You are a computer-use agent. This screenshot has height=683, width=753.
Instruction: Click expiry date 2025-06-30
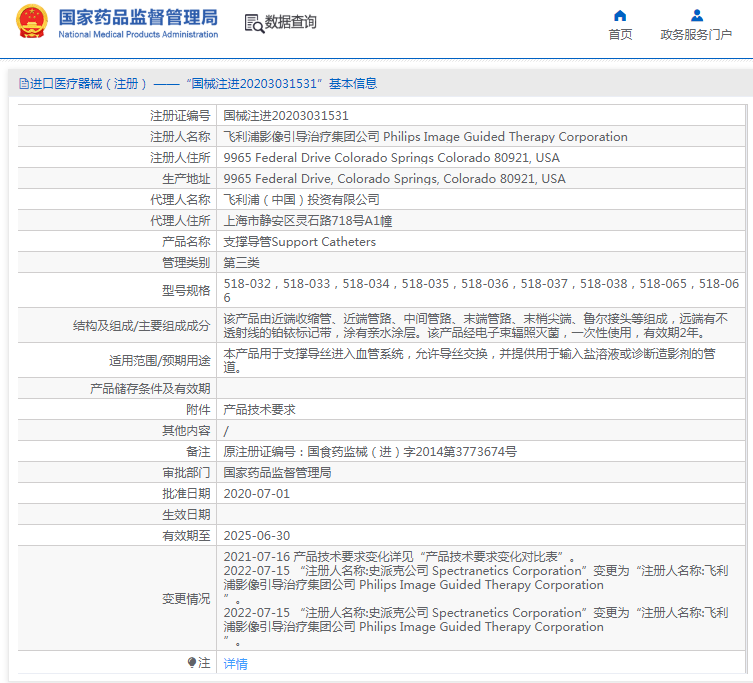pyautogui.click(x=256, y=536)
